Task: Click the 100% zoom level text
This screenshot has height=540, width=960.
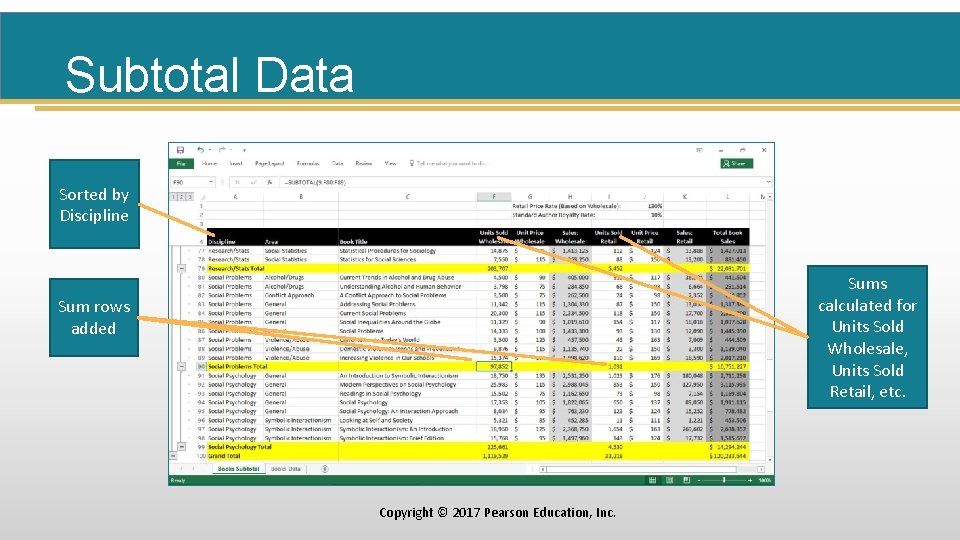Action: click(765, 480)
